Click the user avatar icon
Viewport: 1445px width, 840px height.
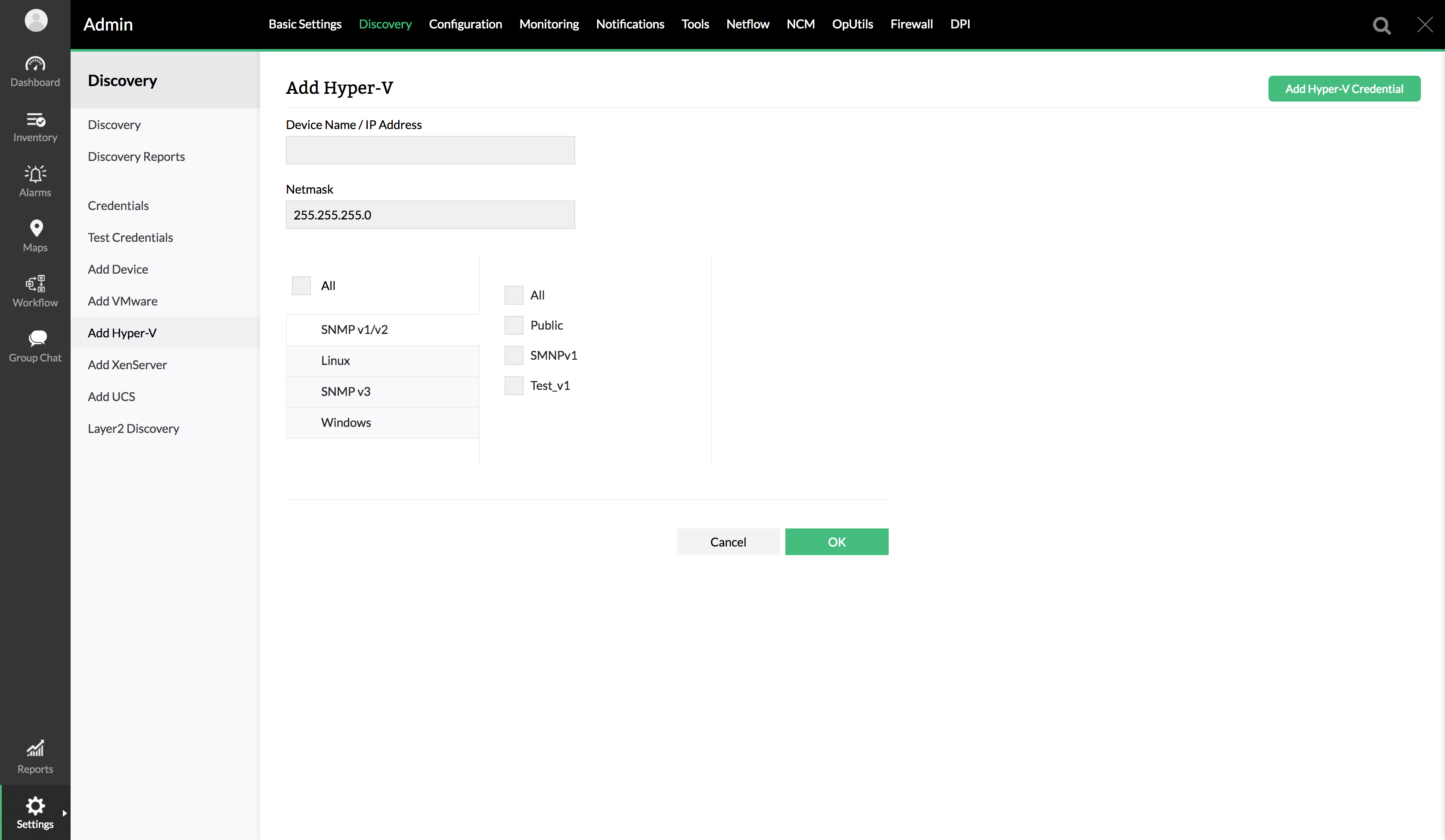(x=36, y=21)
